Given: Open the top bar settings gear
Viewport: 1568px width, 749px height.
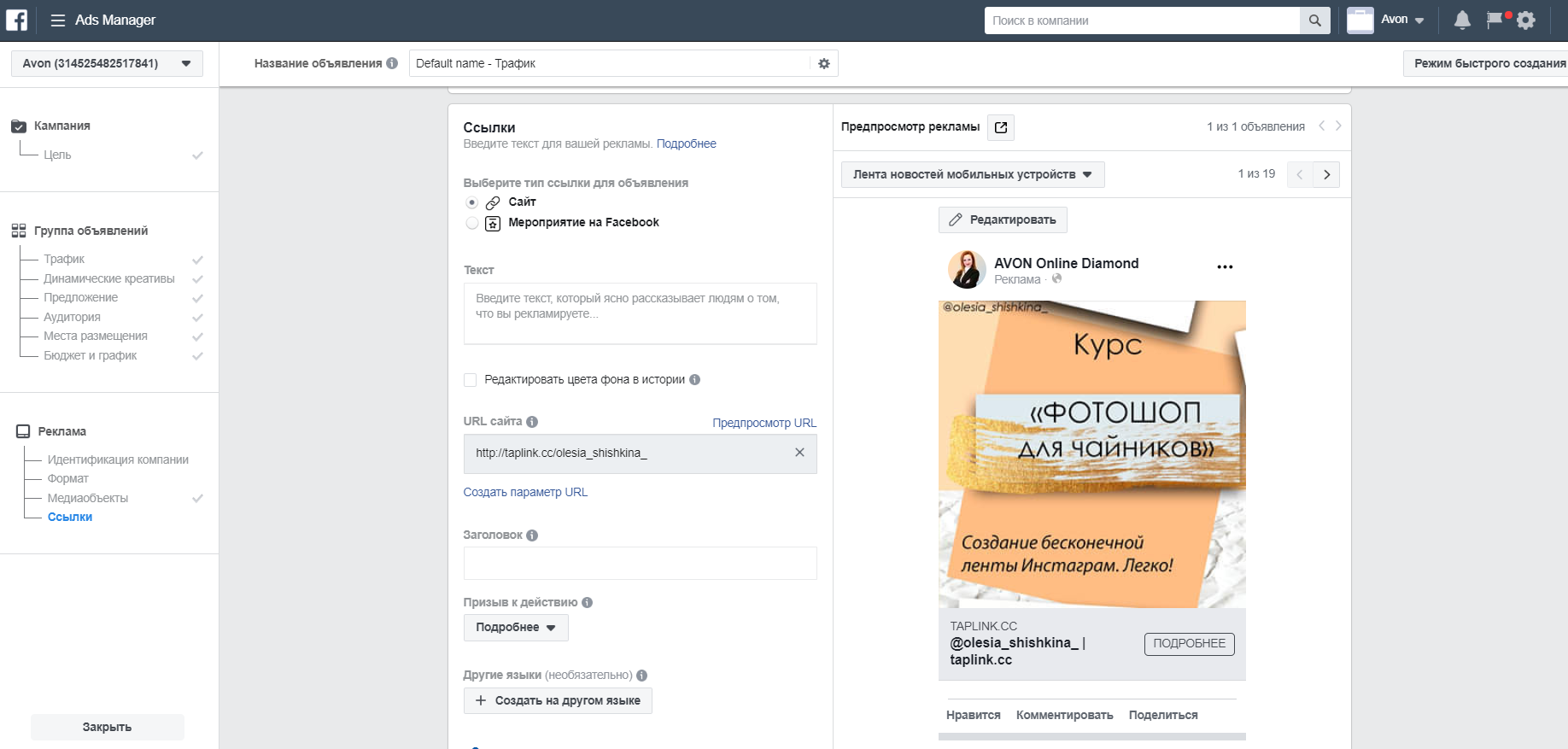Looking at the screenshot, I should tap(1526, 20).
